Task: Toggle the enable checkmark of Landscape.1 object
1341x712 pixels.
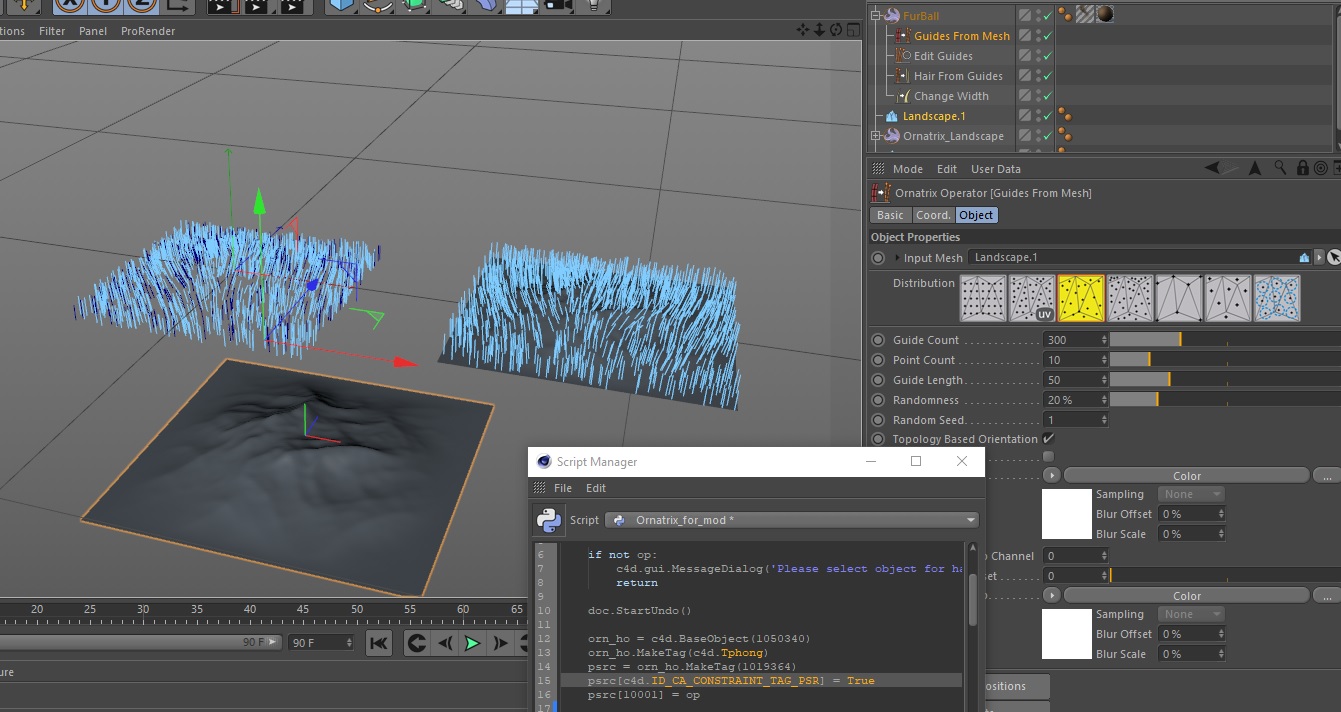Action: (x=1047, y=116)
